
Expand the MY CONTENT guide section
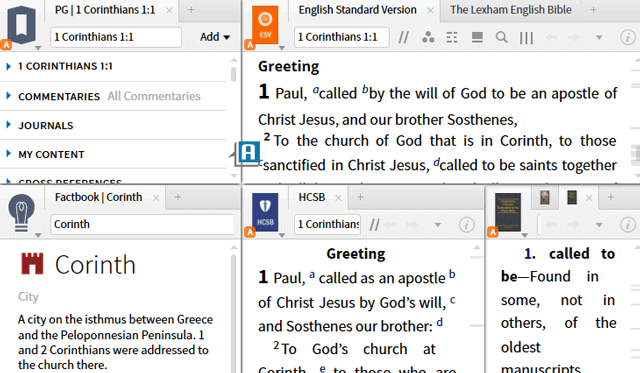[x=9, y=154]
